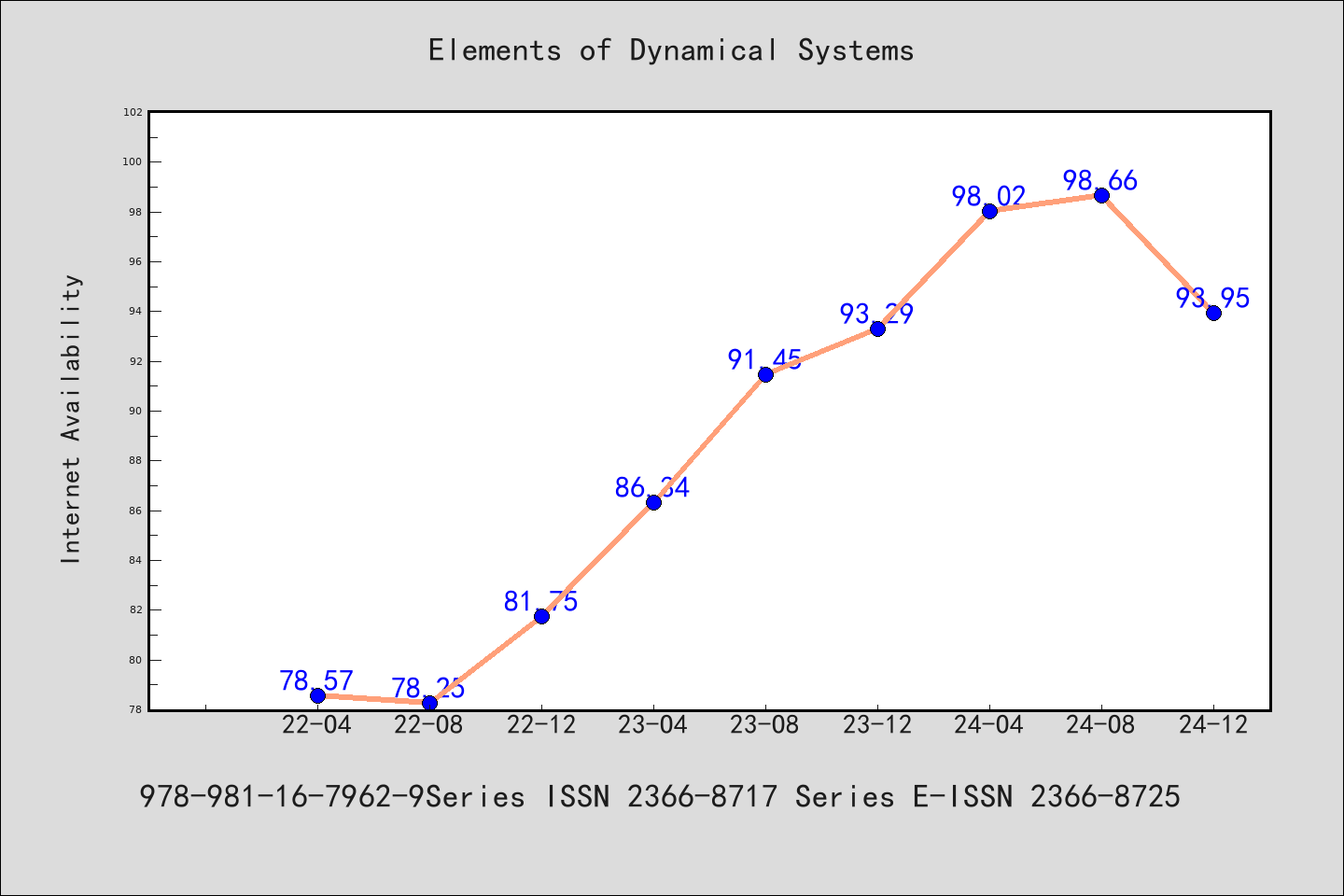Click the y-axis tick label '102'

[133, 112]
